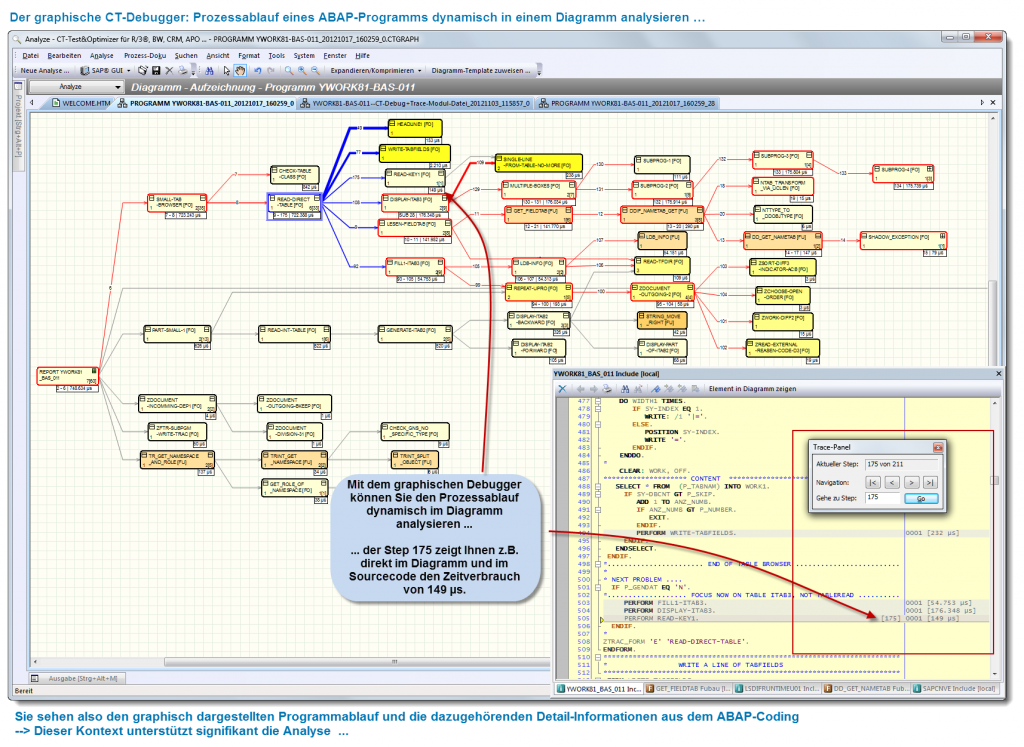Click the zoom in magnifier icon
This screenshot has height=747, width=1024.
click(302, 71)
